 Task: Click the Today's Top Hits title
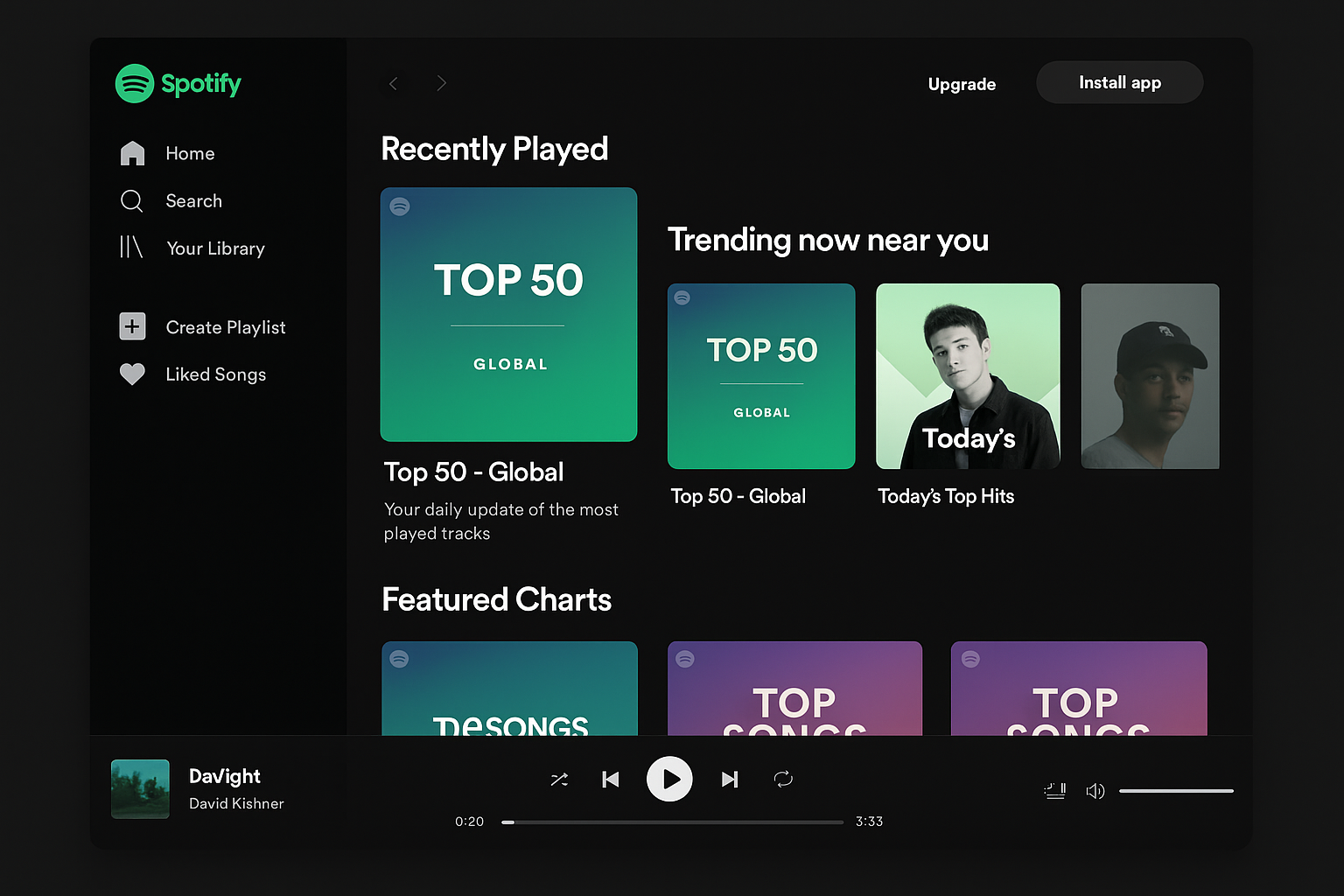(946, 496)
